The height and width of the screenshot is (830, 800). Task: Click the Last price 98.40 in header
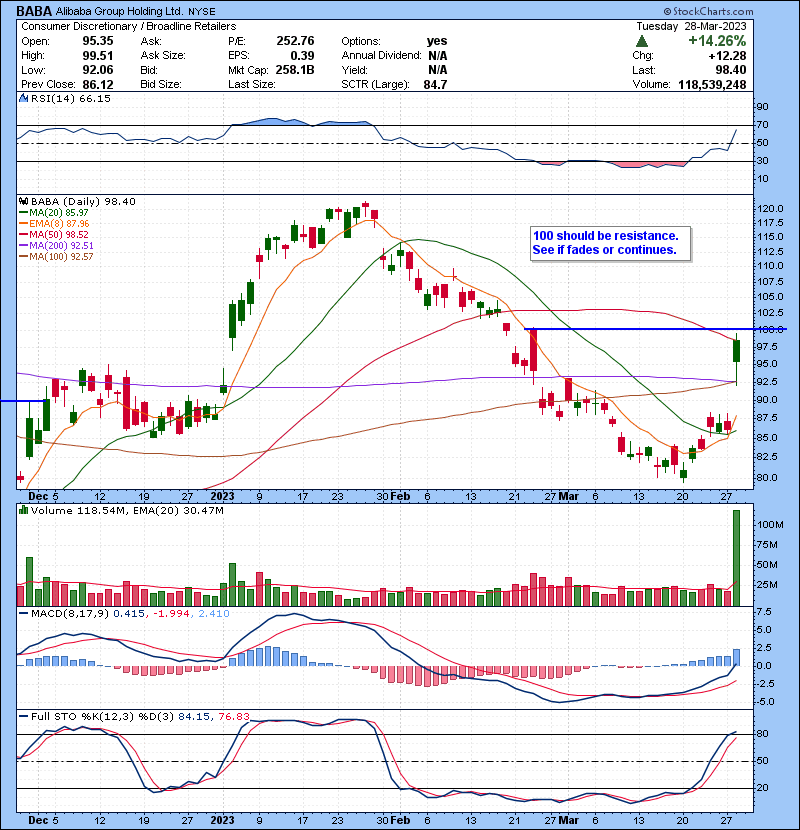731,70
